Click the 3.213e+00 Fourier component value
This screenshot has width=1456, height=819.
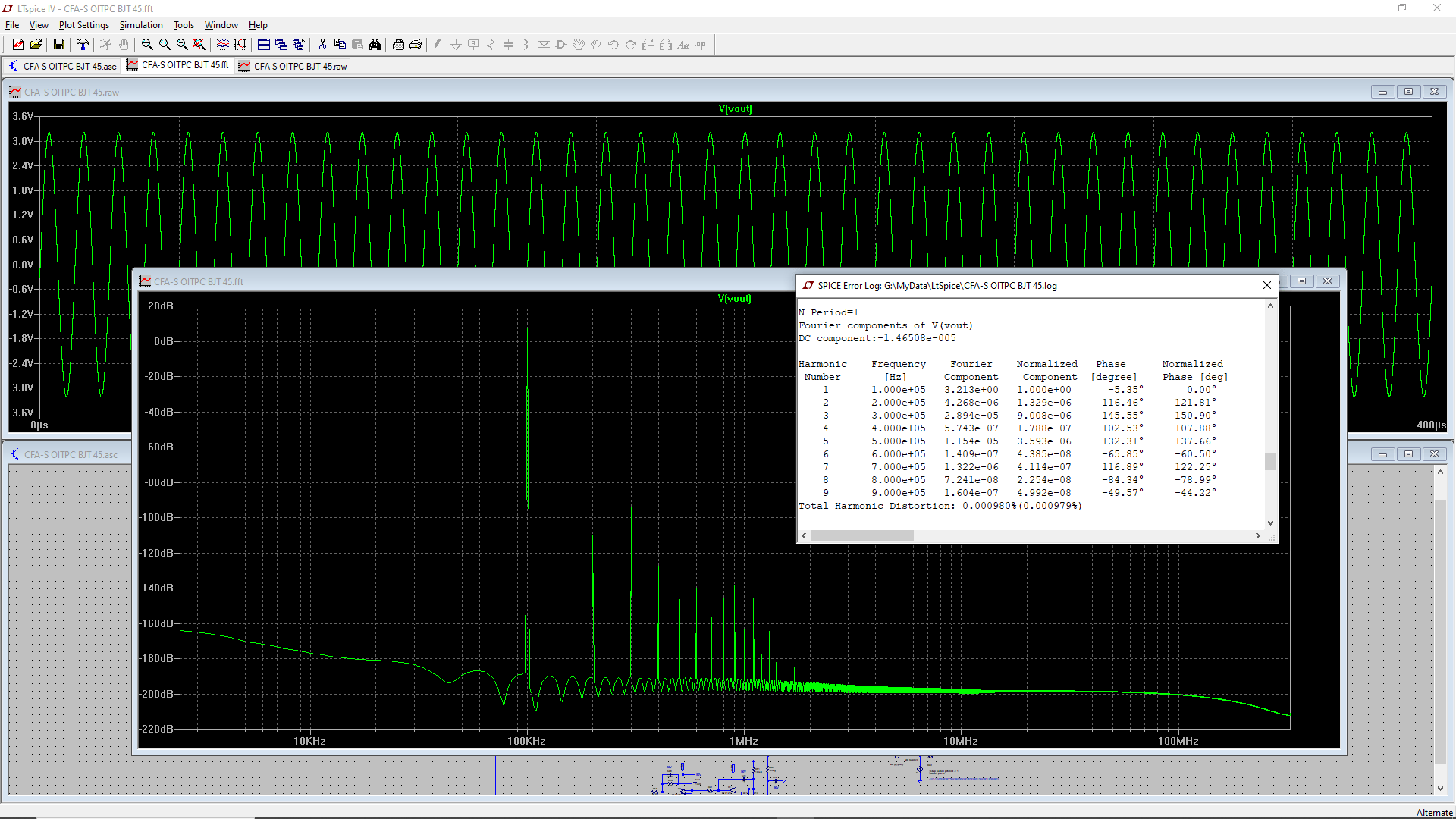click(971, 390)
